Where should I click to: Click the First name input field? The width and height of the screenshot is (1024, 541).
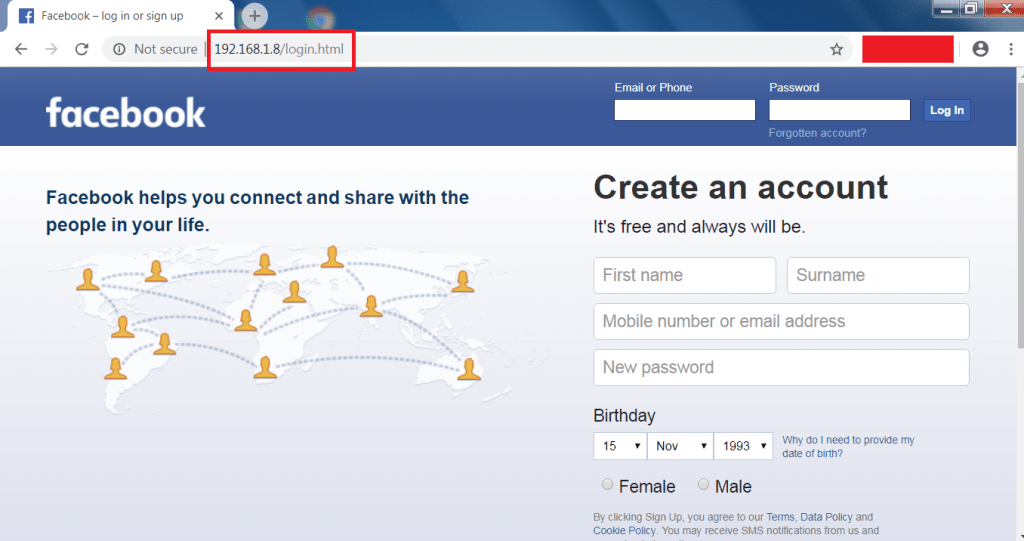pos(684,275)
